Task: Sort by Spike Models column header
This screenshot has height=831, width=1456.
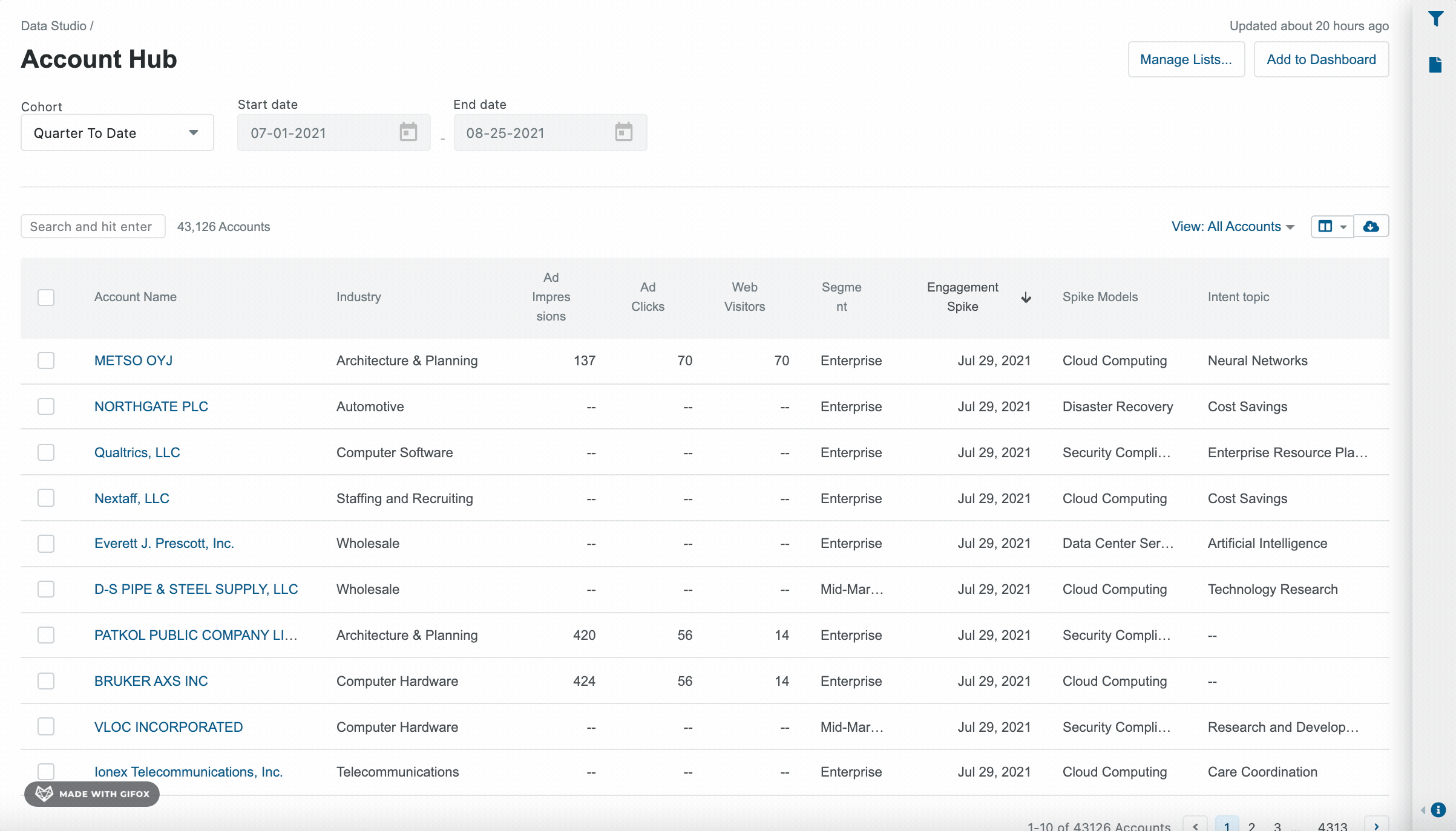Action: pos(1100,297)
